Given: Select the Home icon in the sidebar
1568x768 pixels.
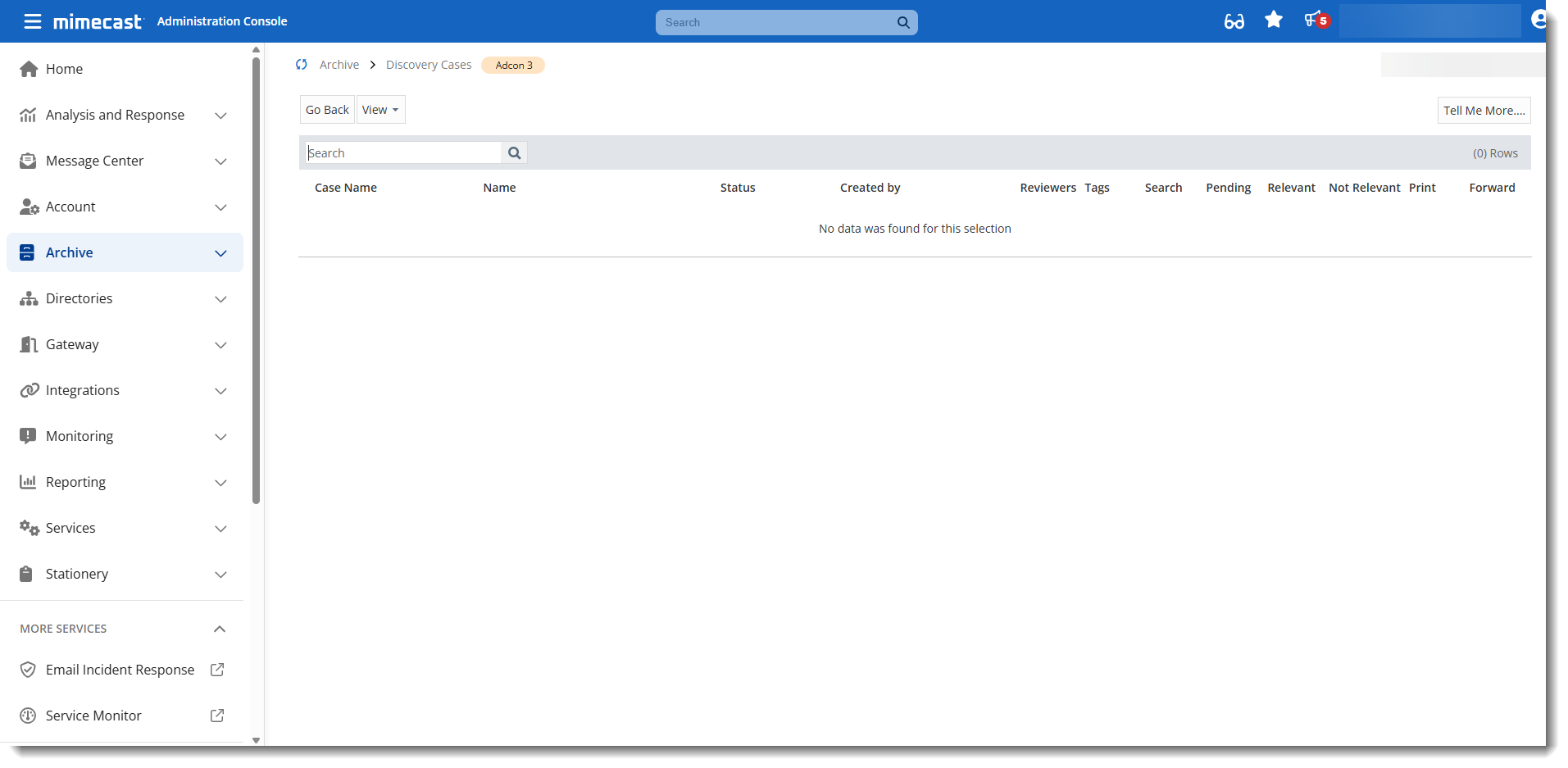Looking at the screenshot, I should [29, 69].
